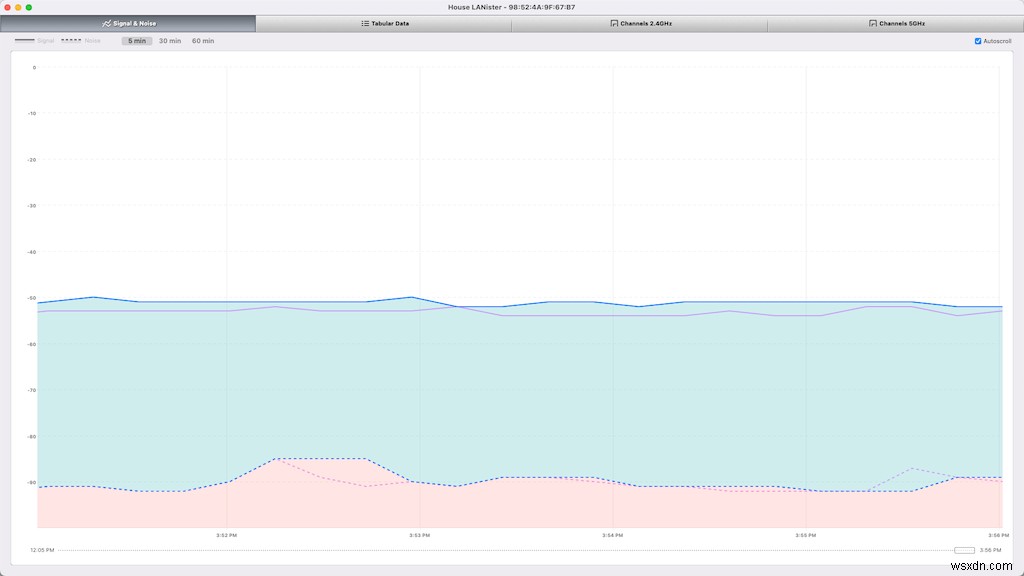Show the 60 min history

coord(202,41)
